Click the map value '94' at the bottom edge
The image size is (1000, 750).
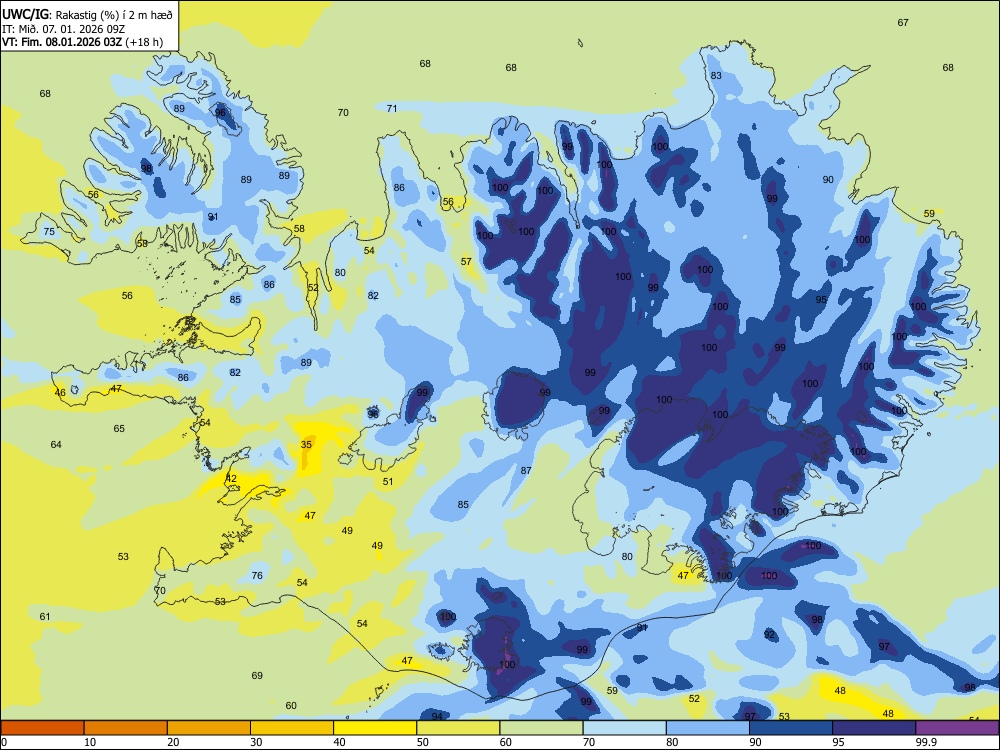[437, 716]
